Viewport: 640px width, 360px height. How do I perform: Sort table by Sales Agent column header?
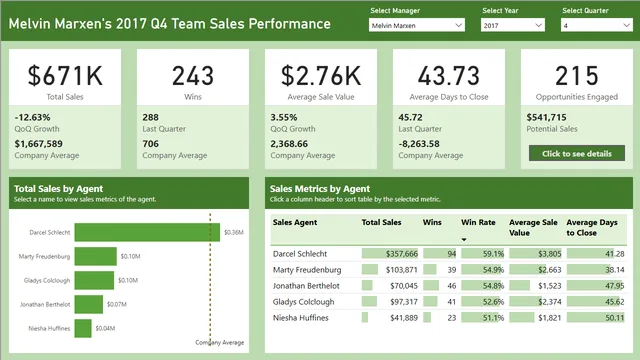pyautogui.click(x=295, y=222)
